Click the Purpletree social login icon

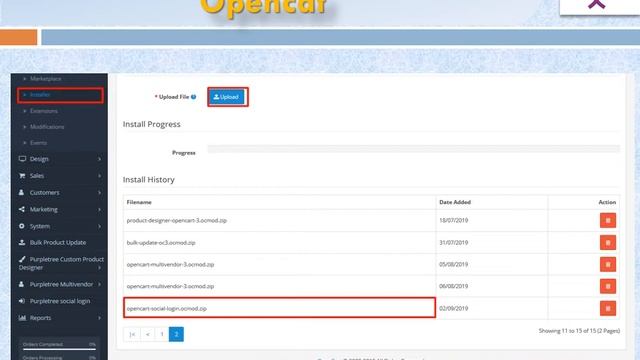coord(22,301)
